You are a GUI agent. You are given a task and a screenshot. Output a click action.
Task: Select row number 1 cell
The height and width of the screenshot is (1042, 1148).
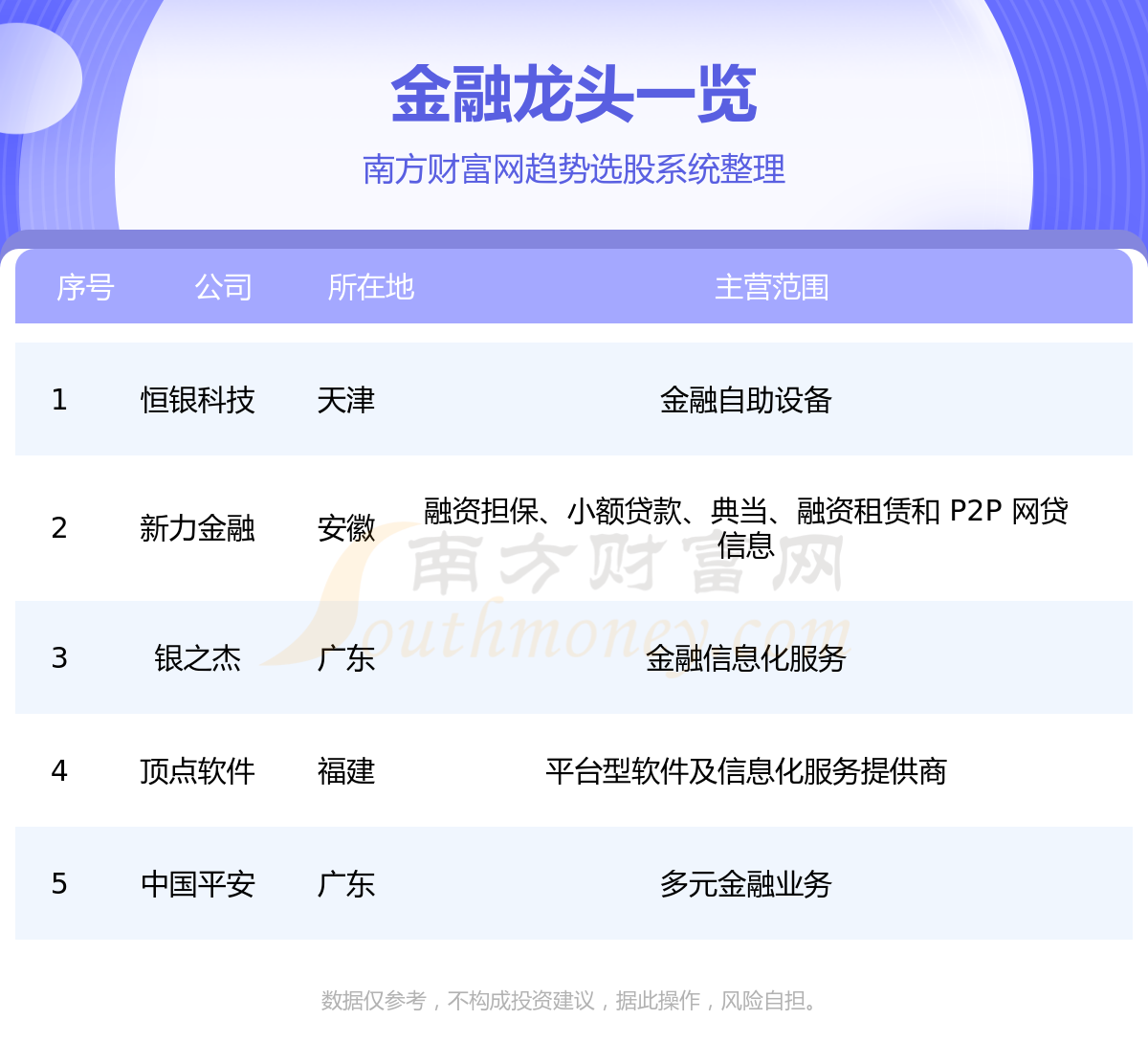pos(59,400)
